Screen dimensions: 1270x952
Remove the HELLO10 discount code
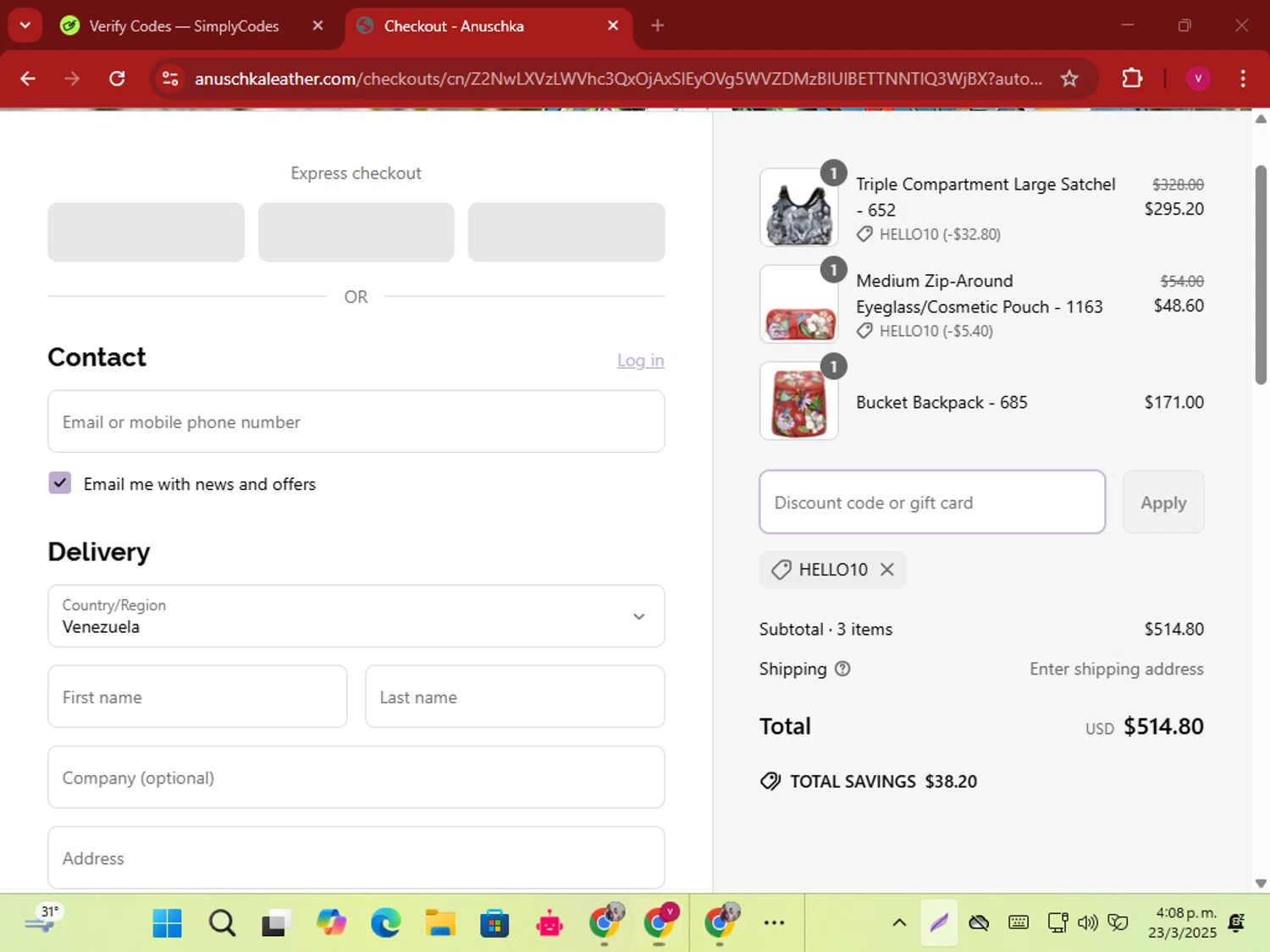(x=887, y=570)
